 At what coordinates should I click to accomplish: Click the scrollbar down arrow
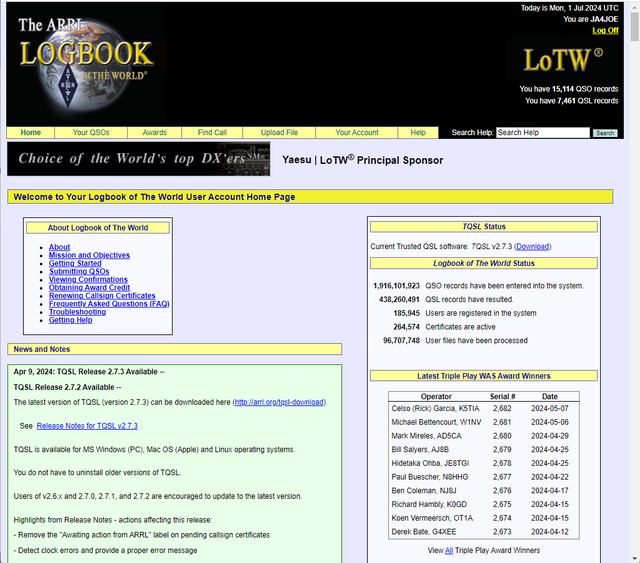pos(635,559)
